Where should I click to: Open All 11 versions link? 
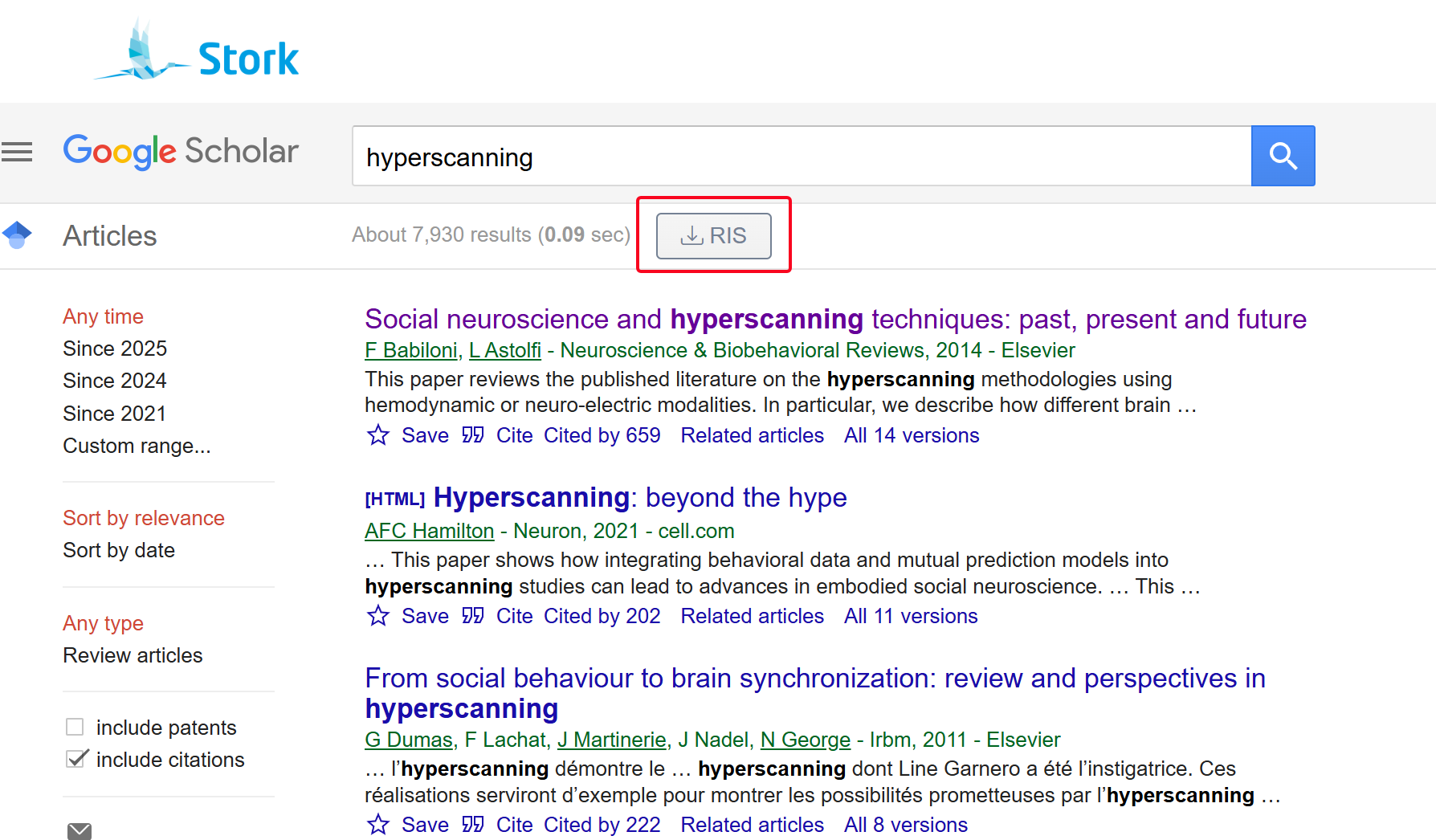click(910, 616)
